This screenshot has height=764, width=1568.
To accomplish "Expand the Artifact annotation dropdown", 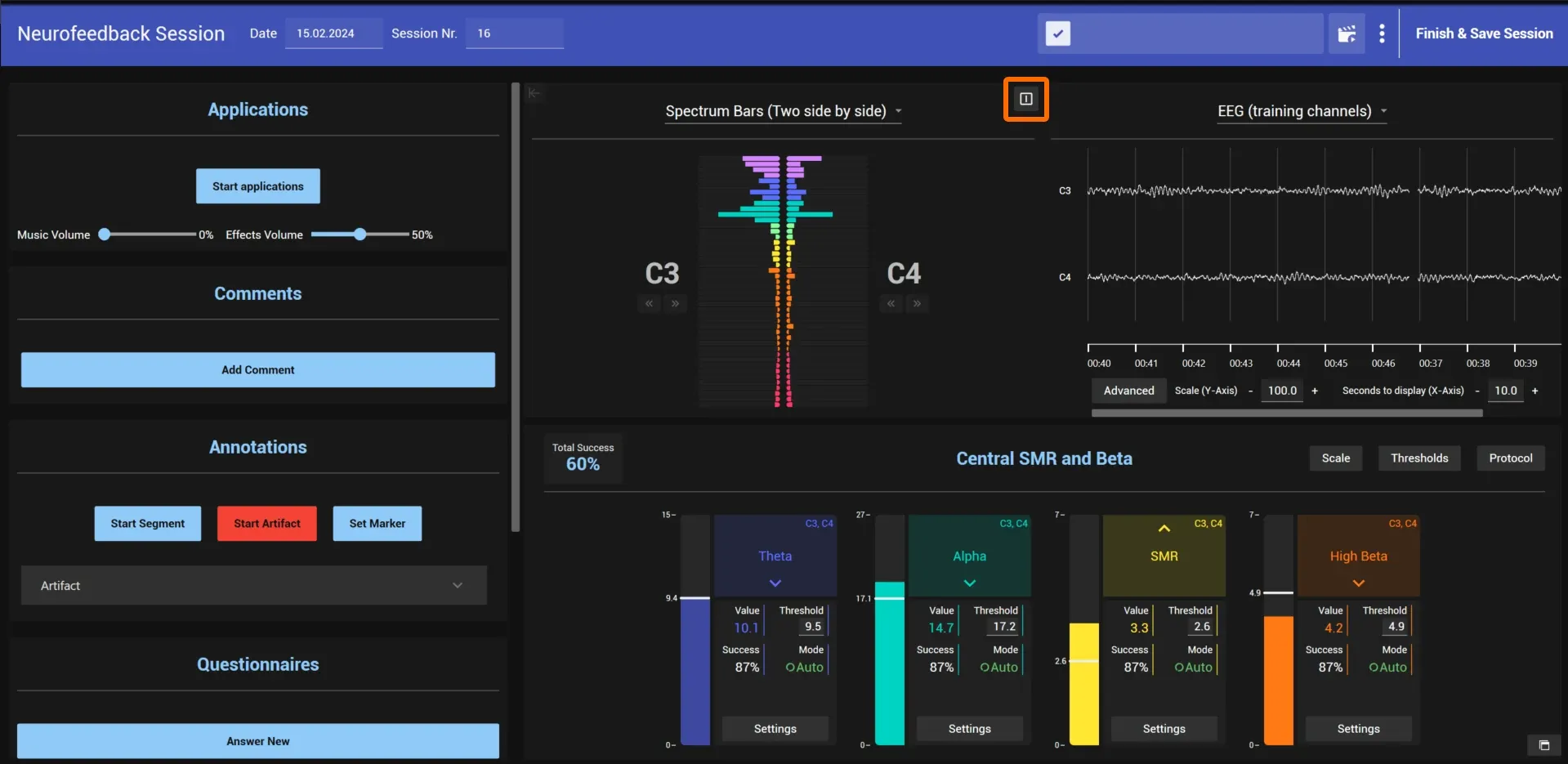I will pyautogui.click(x=254, y=585).
